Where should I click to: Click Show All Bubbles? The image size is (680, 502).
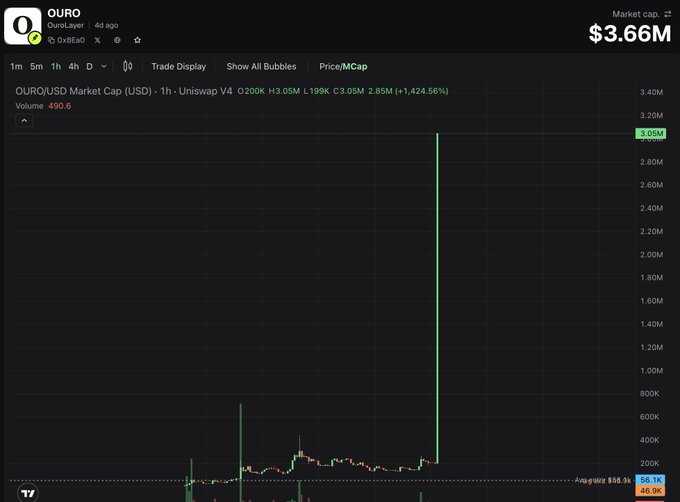click(x=262, y=66)
